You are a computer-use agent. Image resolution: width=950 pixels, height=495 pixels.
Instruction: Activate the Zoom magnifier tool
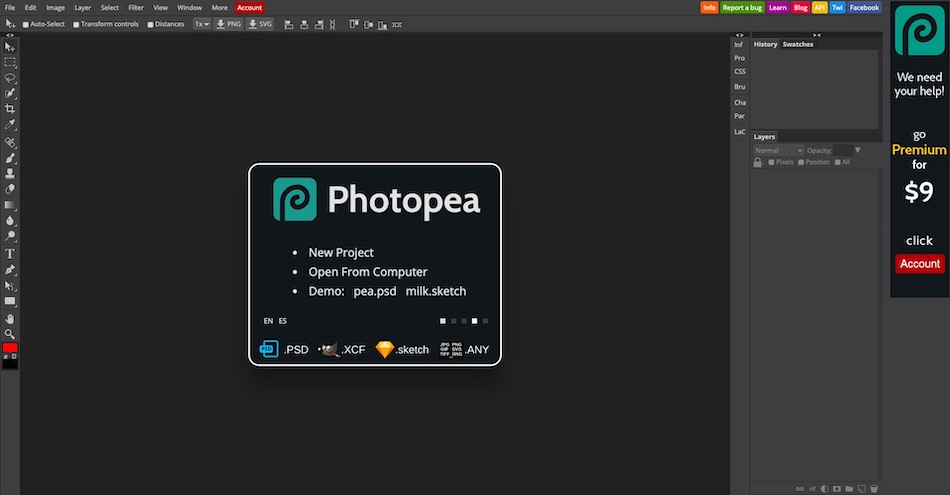point(10,334)
